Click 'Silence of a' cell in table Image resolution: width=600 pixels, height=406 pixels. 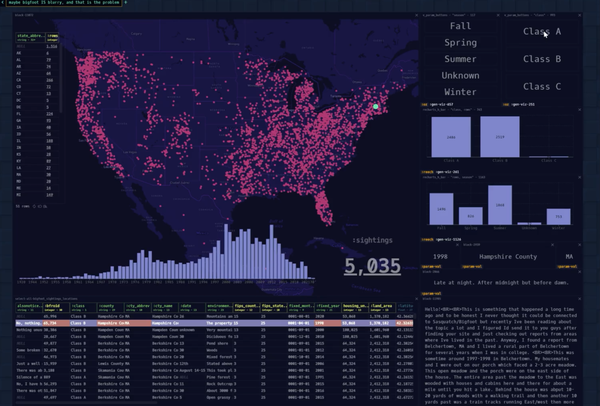[x=29, y=377]
